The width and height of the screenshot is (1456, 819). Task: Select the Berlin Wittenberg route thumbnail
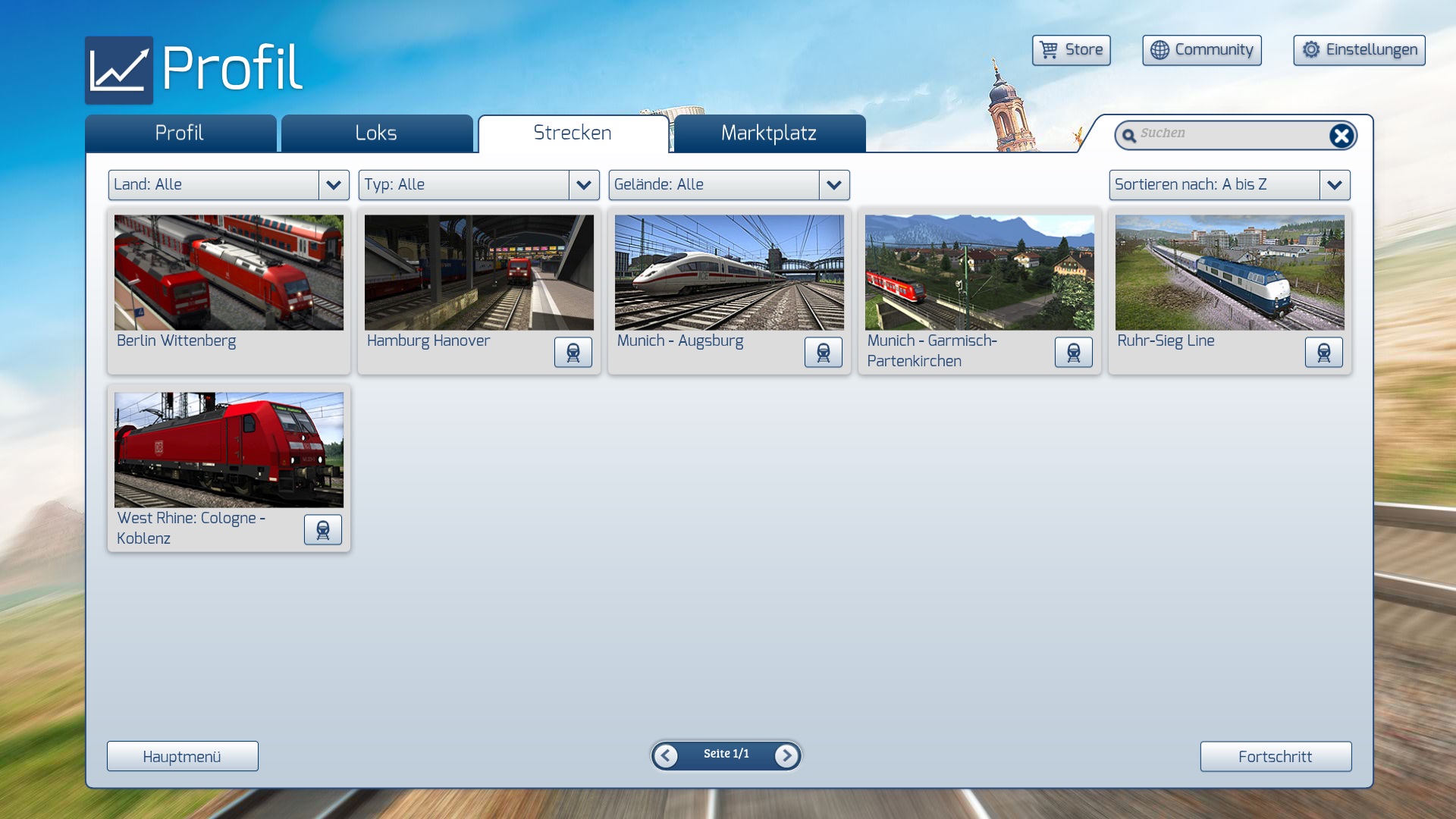click(228, 272)
